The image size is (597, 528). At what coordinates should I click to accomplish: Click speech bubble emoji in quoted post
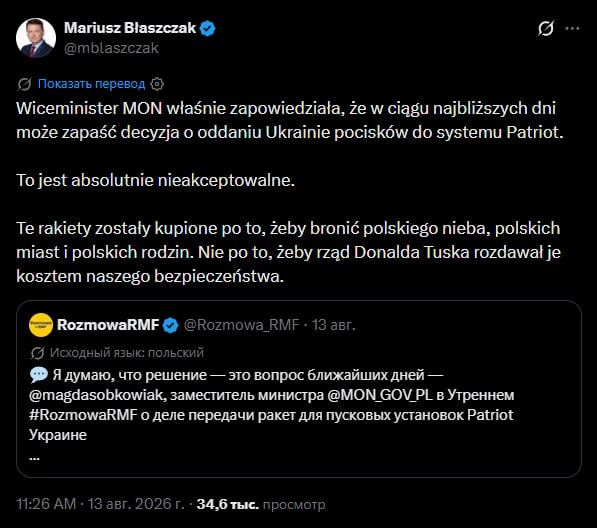[x=38, y=375]
